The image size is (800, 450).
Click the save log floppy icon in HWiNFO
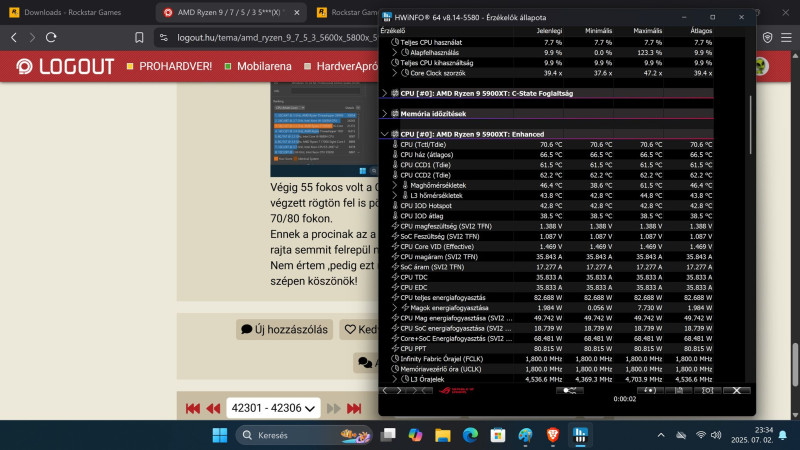(x=679, y=390)
